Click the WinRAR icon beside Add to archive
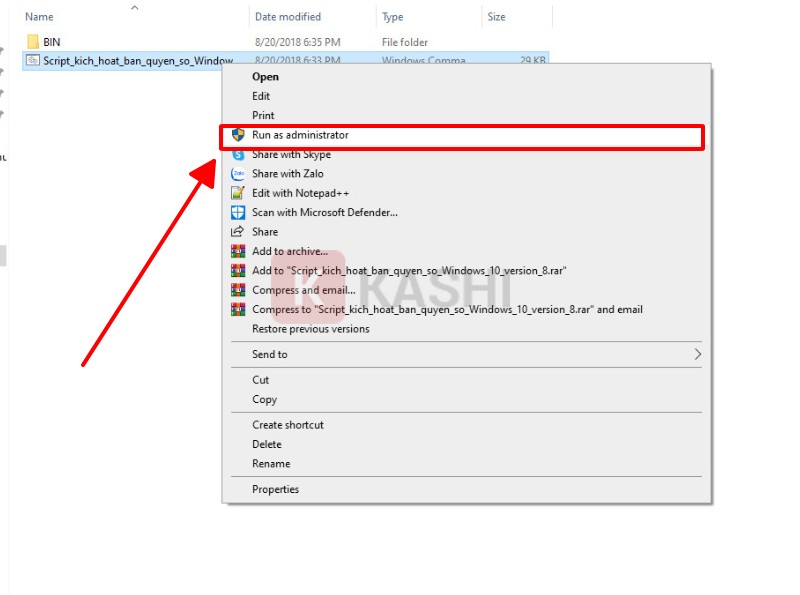Screen dimensions: 800x595 click(238, 251)
